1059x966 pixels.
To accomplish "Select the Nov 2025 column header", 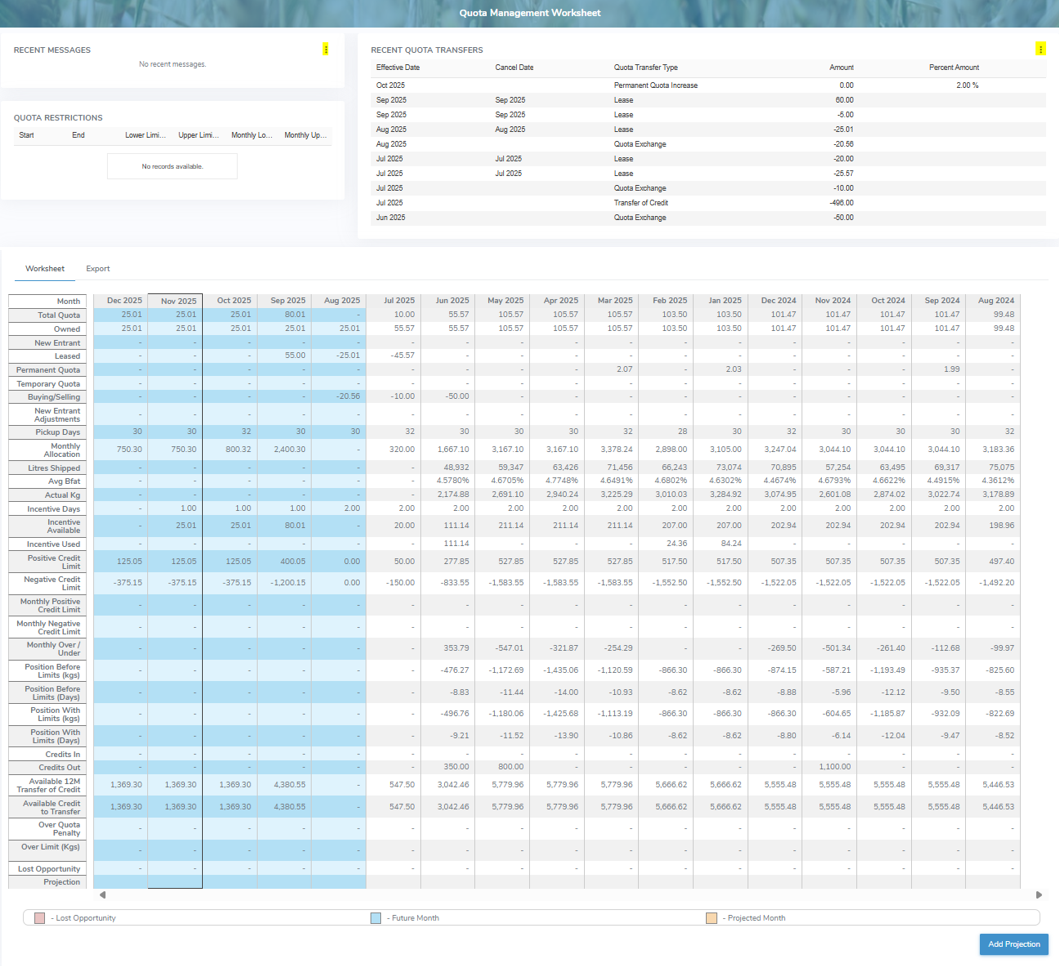I will pos(179,301).
